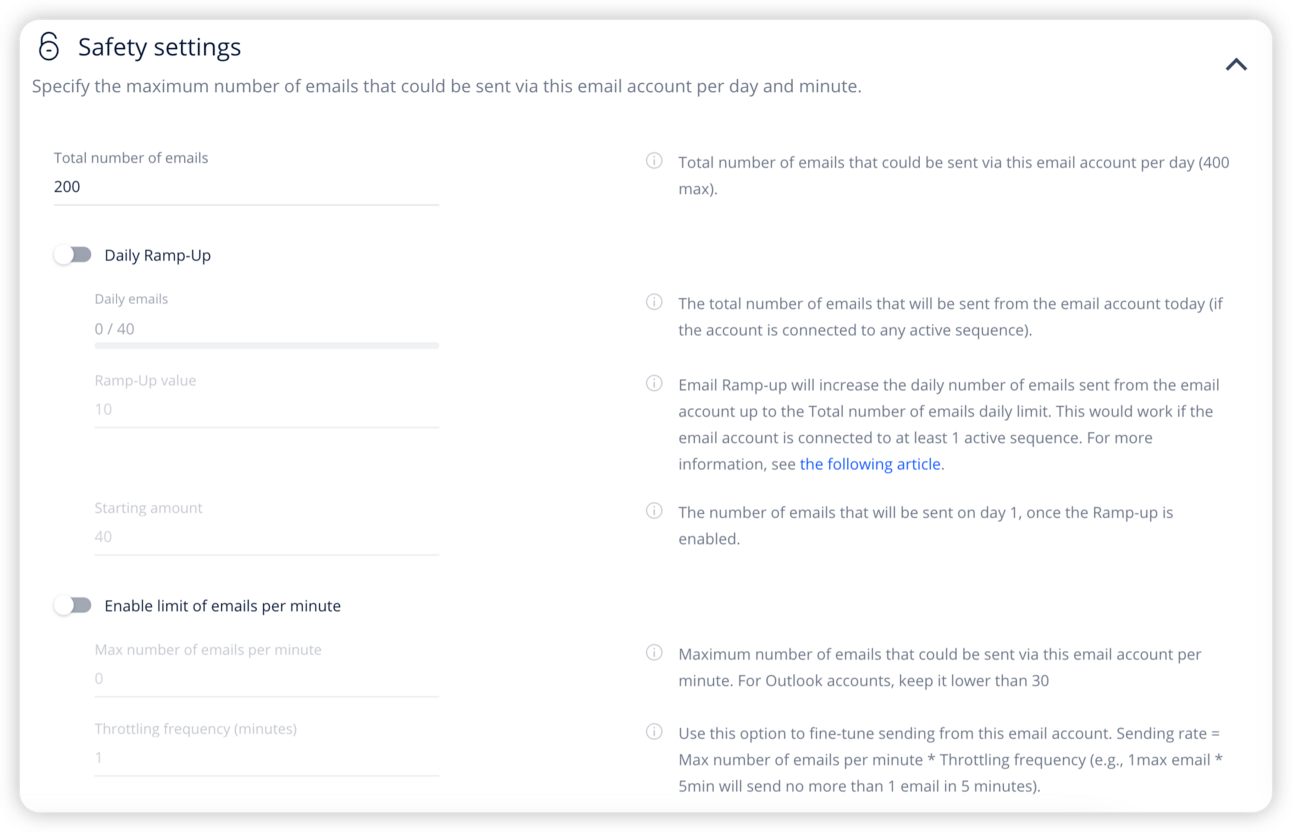Click info icon beside sending rate fine-tune description
Viewport: 1292px width, 832px height.
pos(654,732)
